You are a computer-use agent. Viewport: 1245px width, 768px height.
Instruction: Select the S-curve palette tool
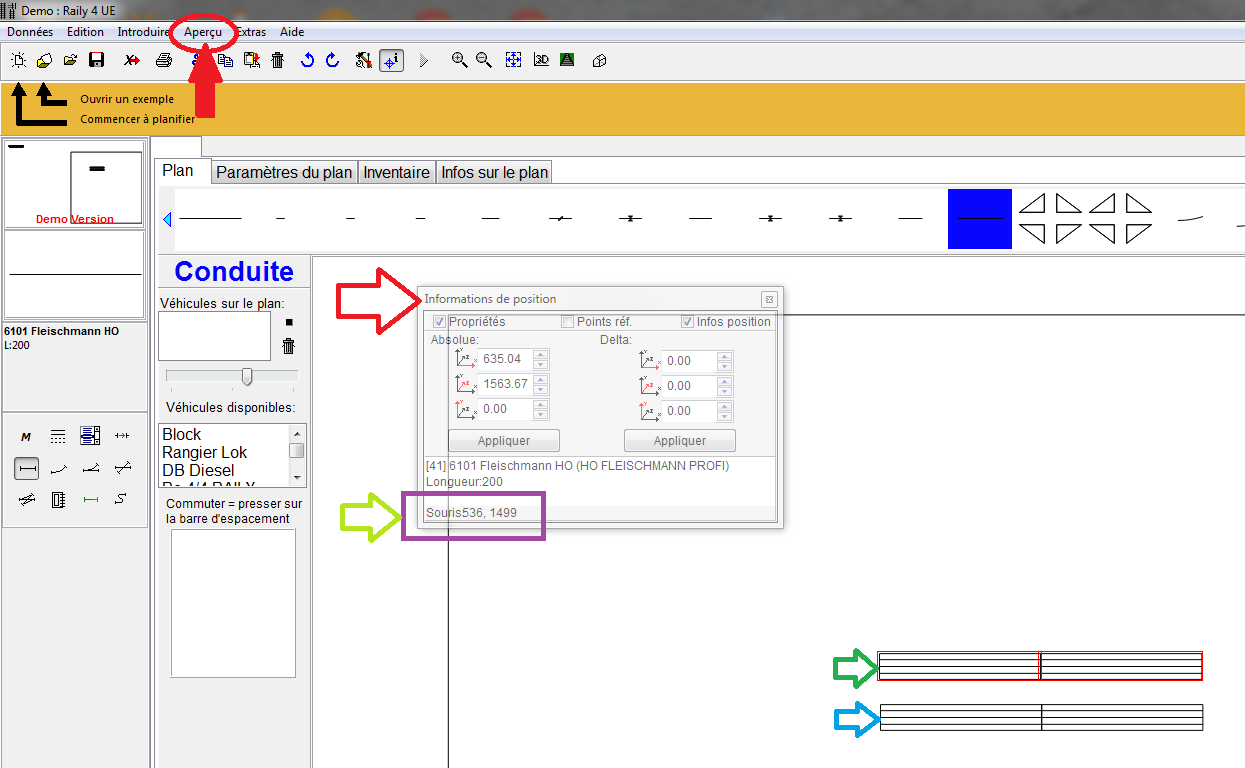122,499
